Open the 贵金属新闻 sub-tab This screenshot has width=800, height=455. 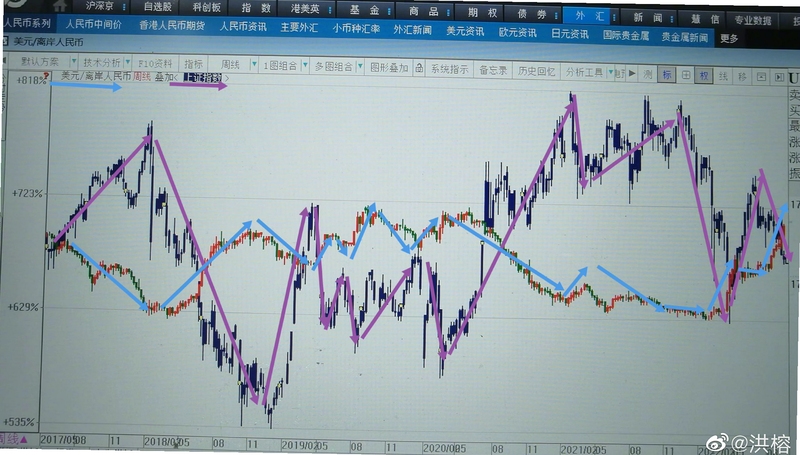pyautogui.click(x=684, y=37)
